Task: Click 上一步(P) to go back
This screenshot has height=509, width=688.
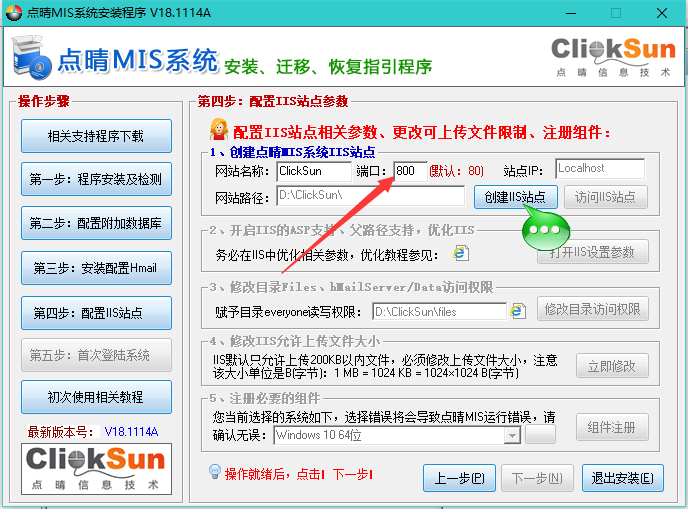Action: (459, 478)
